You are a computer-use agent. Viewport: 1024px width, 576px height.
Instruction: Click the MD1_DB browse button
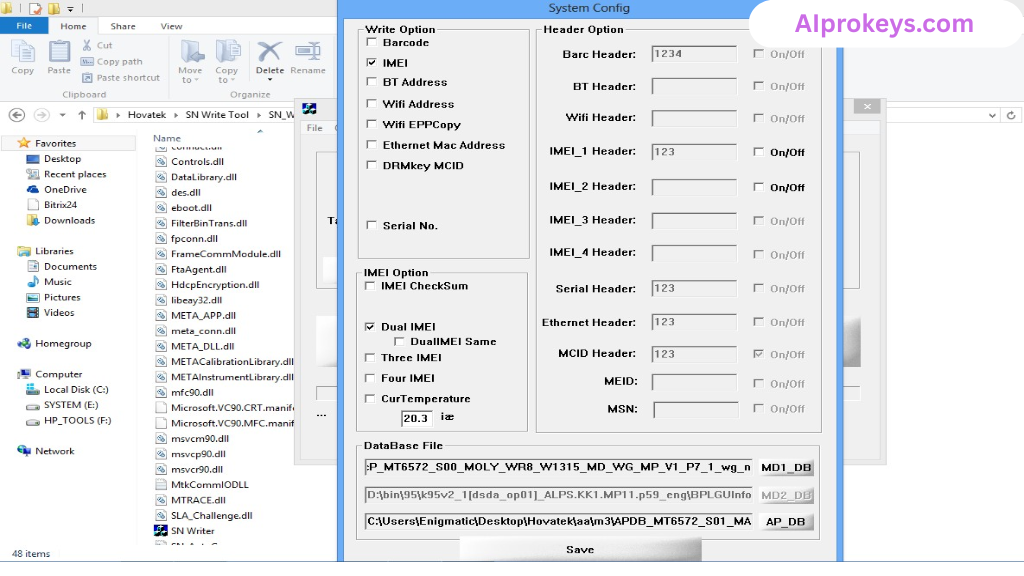click(x=786, y=468)
